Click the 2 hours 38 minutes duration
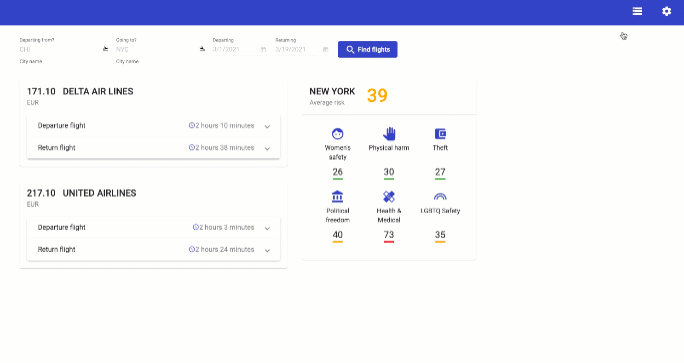Image resolution: width=684 pixels, height=363 pixels. click(x=225, y=147)
